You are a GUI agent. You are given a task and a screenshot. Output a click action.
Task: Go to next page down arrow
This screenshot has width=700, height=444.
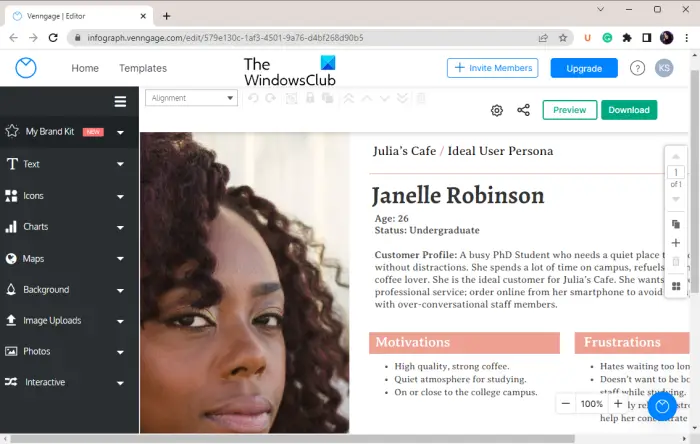pos(676,199)
